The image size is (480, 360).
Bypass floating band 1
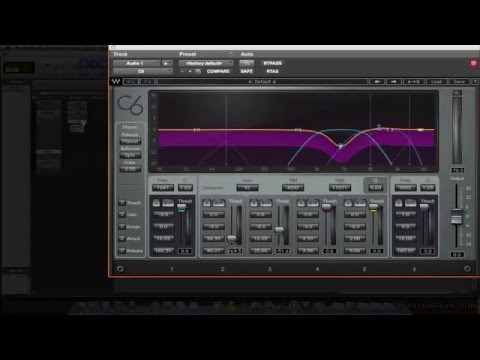(x=168, y=203)
